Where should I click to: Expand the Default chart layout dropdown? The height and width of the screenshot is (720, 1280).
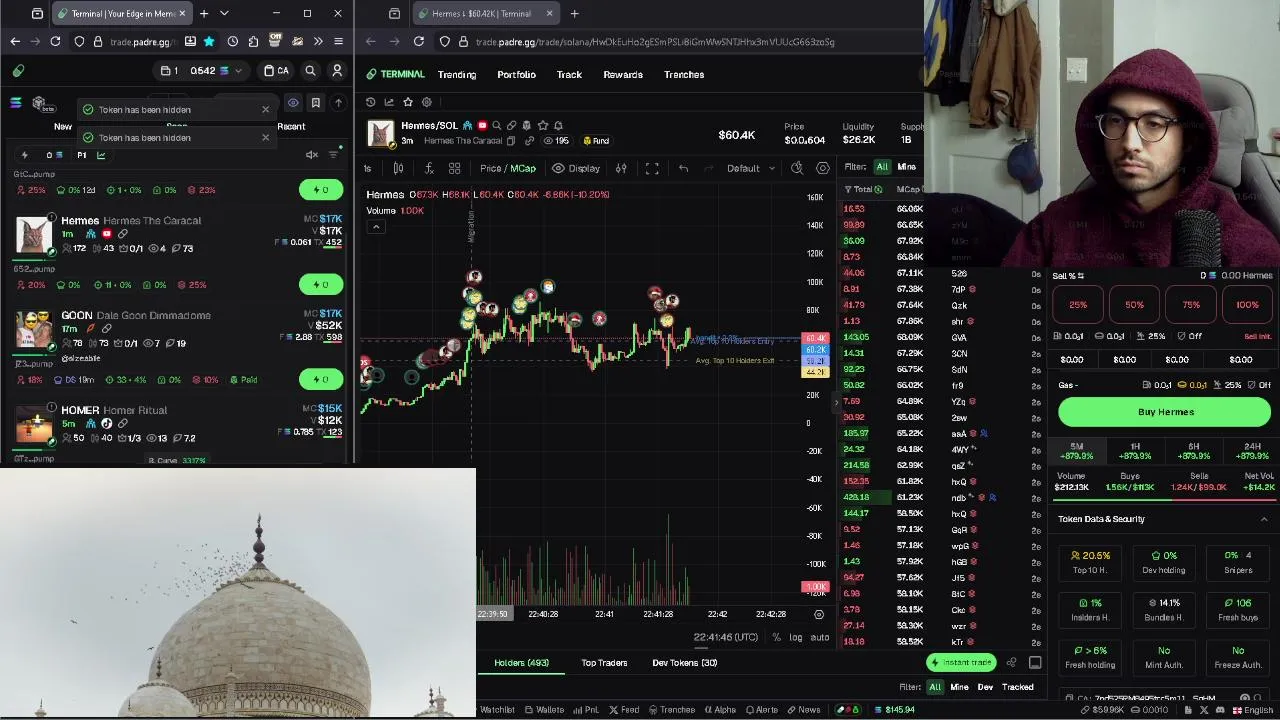click(750, 168)
